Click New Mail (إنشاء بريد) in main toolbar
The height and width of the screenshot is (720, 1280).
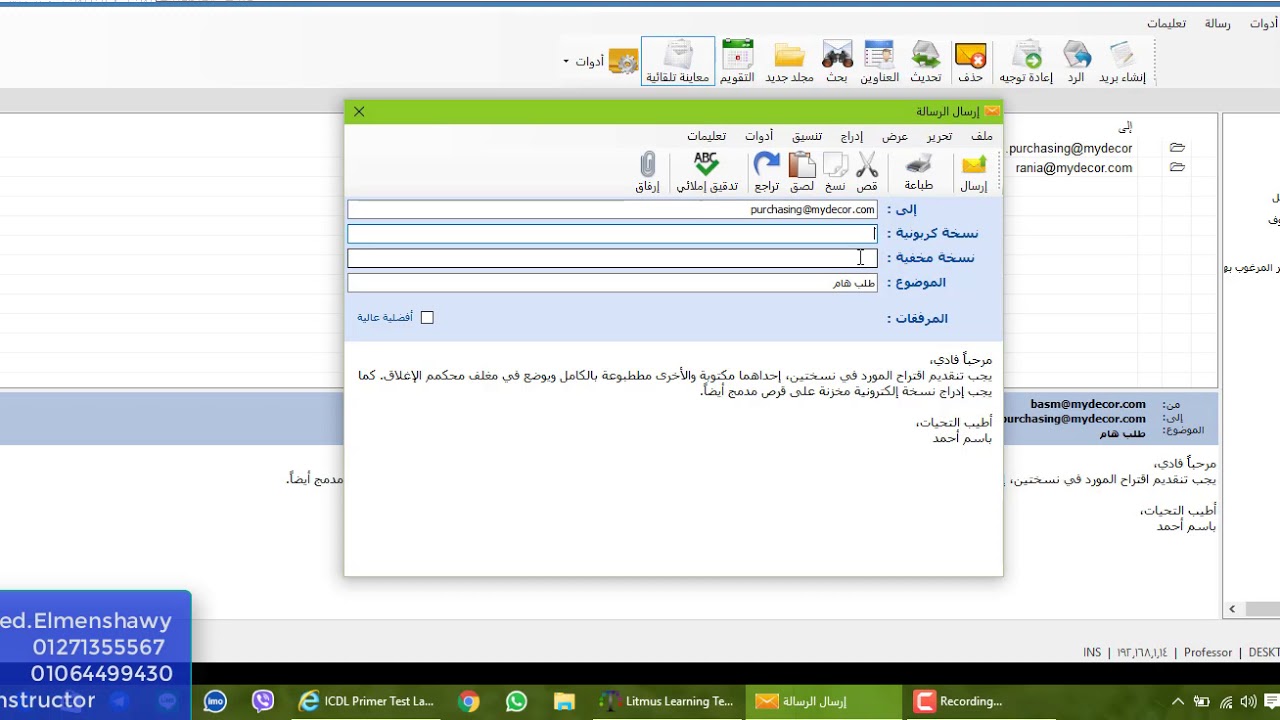point(1122,62)
